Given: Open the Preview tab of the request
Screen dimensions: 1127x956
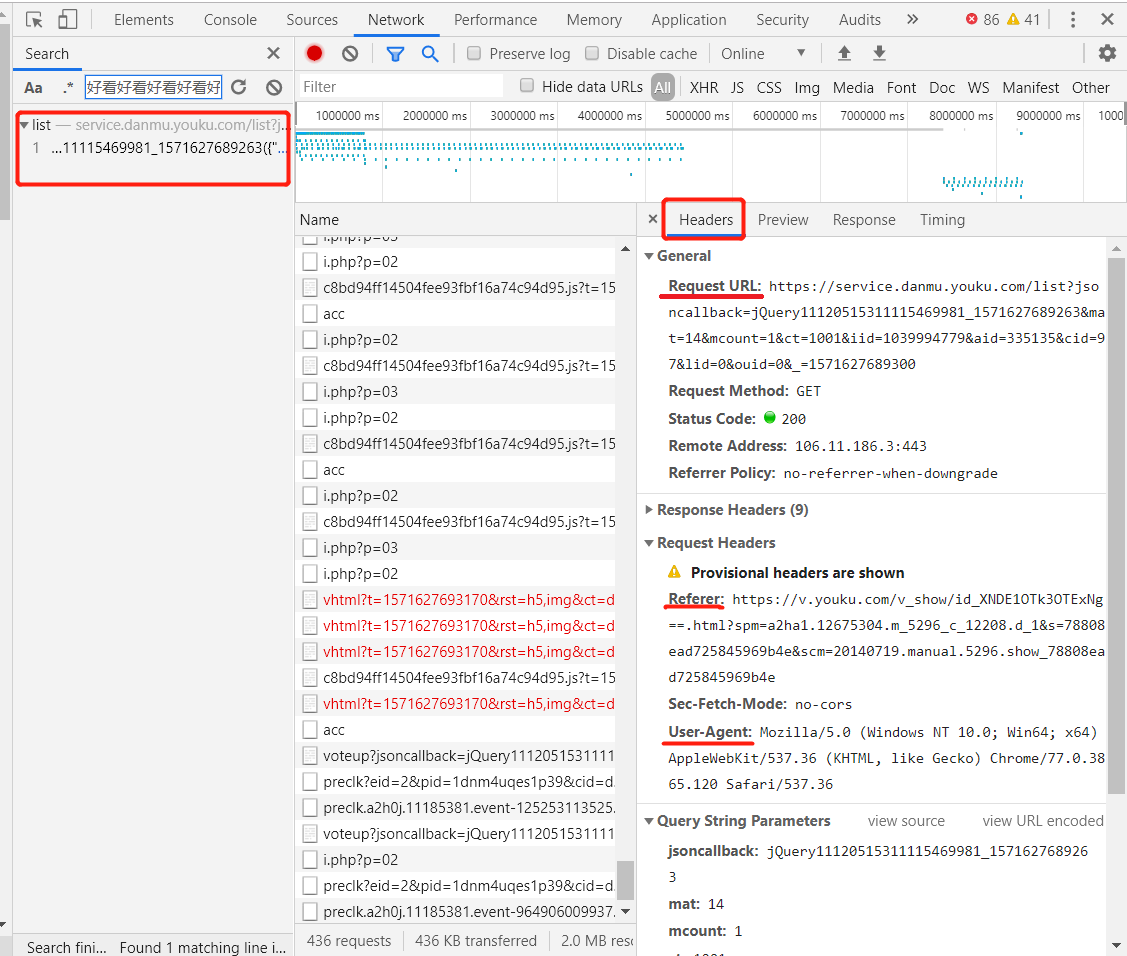Looking at the screenshot, I should click(782, 220).
